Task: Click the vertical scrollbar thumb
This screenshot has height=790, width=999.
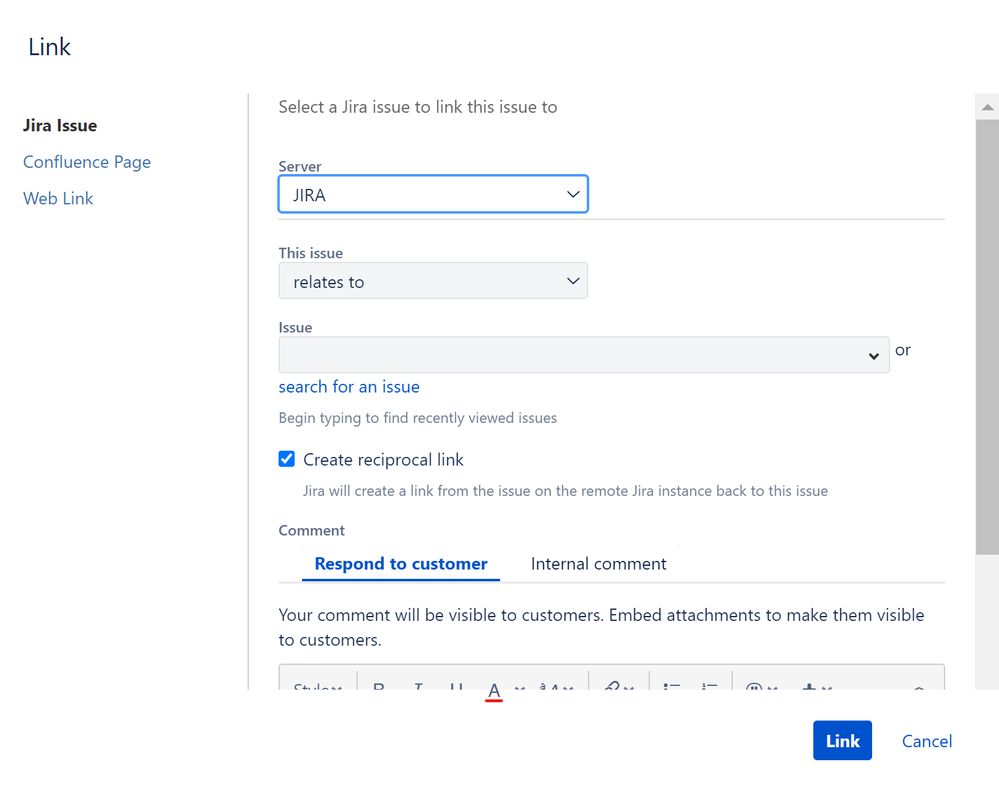Action: point(987,337)
